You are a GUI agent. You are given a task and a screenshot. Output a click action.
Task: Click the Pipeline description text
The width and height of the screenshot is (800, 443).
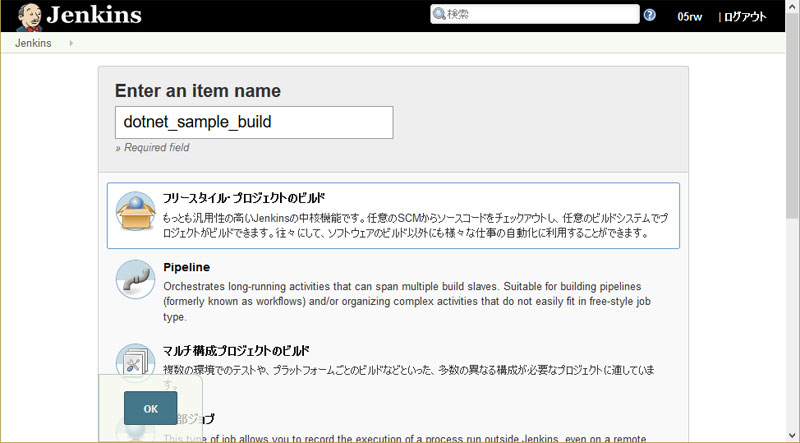[x=407, y=302]
